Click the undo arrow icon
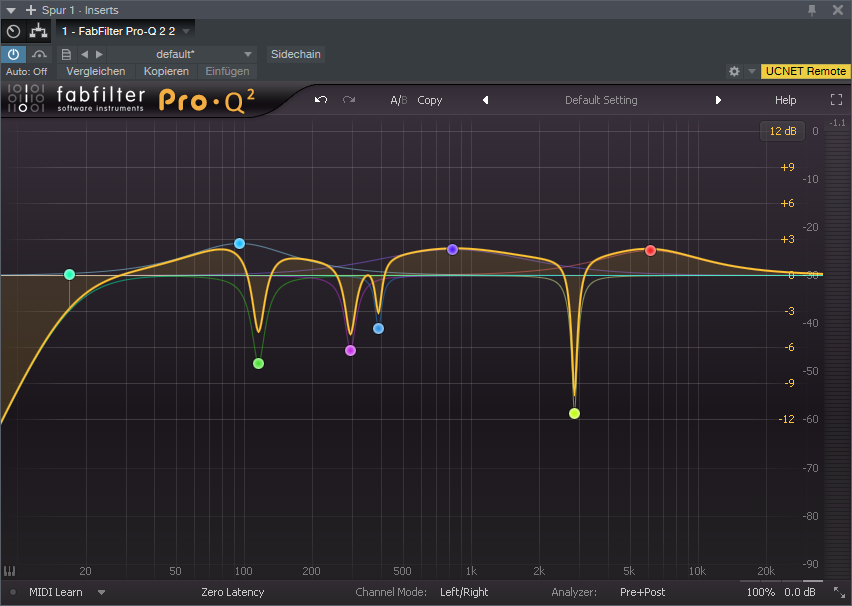This screenshot has width=852, height=606. (321, 100)
